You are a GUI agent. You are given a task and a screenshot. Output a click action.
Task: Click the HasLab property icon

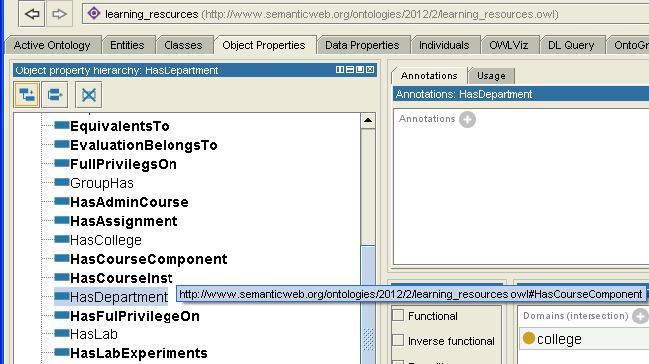click(x=62, y=333)
